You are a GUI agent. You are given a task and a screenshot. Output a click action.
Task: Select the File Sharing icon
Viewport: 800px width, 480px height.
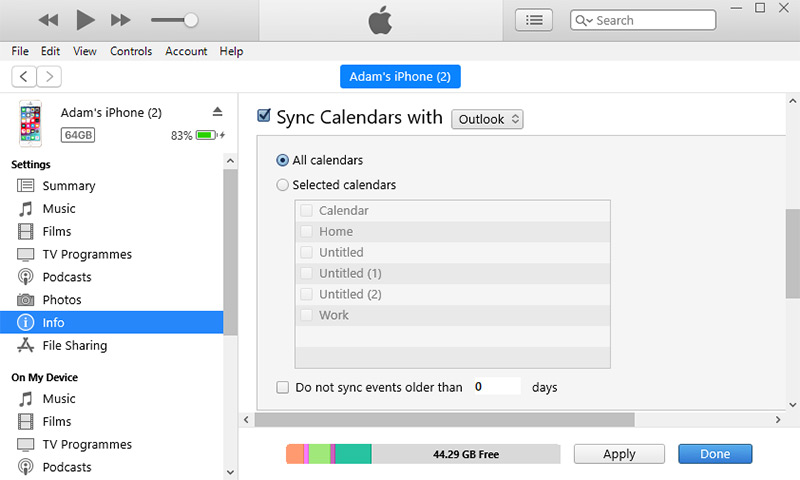point(26,345)
